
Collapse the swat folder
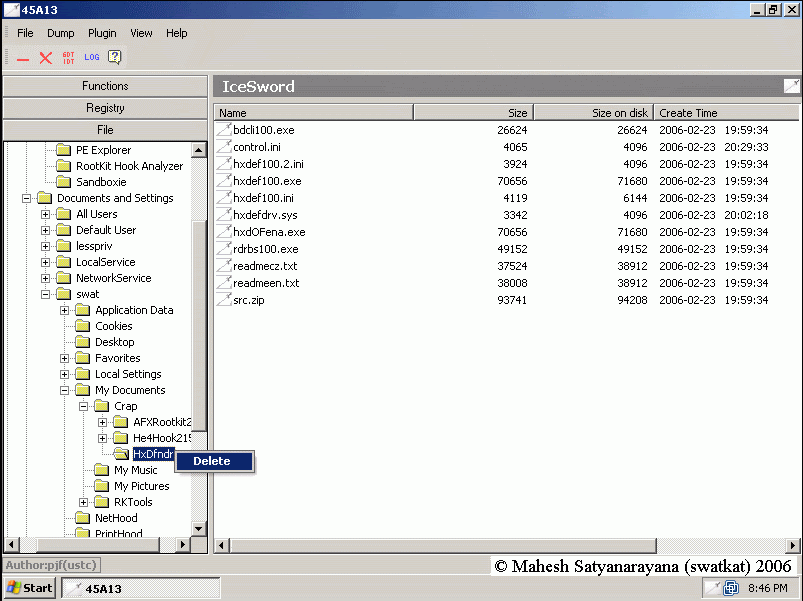[46, 294]
